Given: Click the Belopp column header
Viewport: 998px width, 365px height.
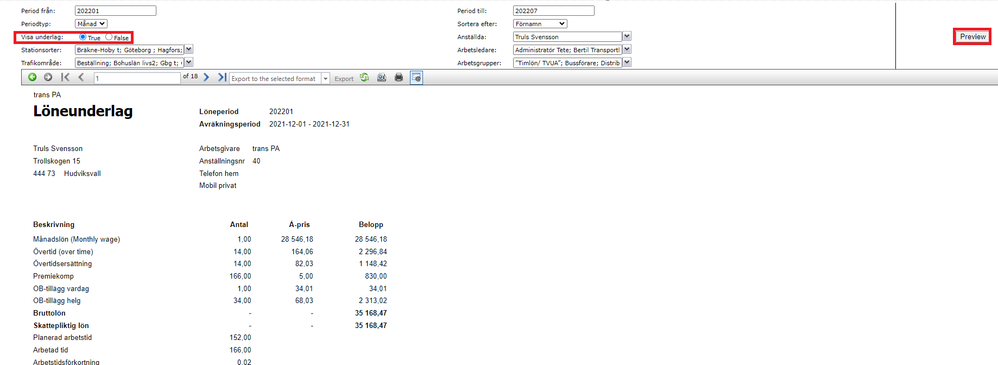Looking at the screenshot, I should 372,225.
